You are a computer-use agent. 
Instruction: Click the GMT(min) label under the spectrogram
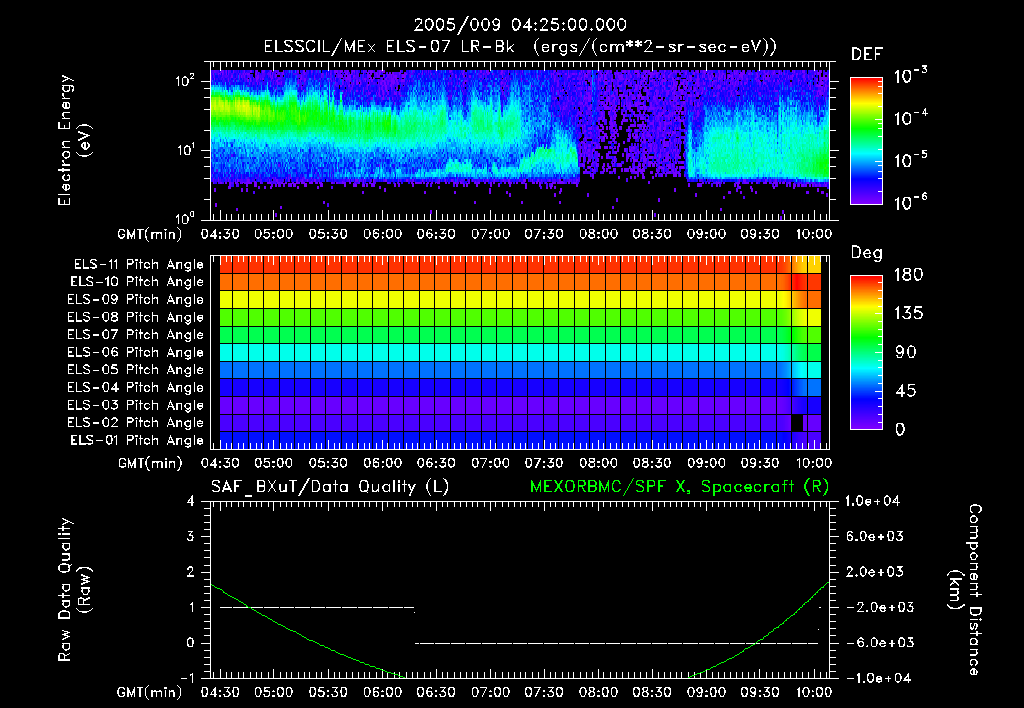point(149,234)
